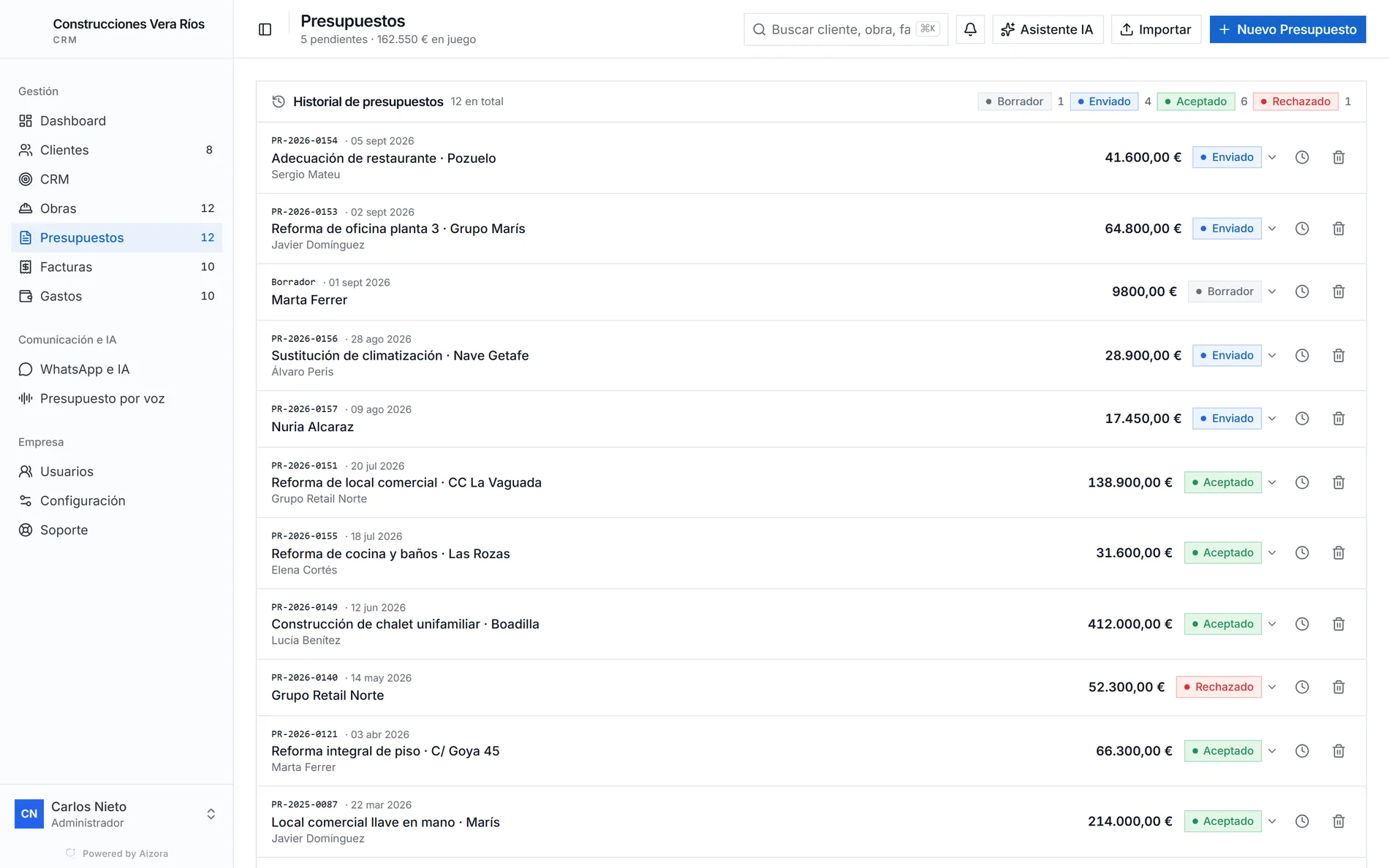
Task: Open Reforma integral de piso · C/ Goya 45
Action: [385, 751]
